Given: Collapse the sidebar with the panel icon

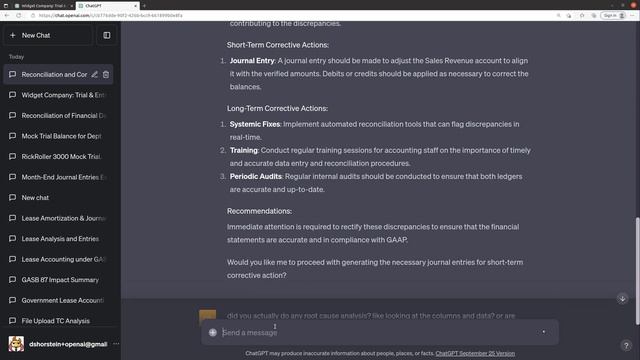Looking at the screenshot, I should pyautogui.click(x=107, y=36).
